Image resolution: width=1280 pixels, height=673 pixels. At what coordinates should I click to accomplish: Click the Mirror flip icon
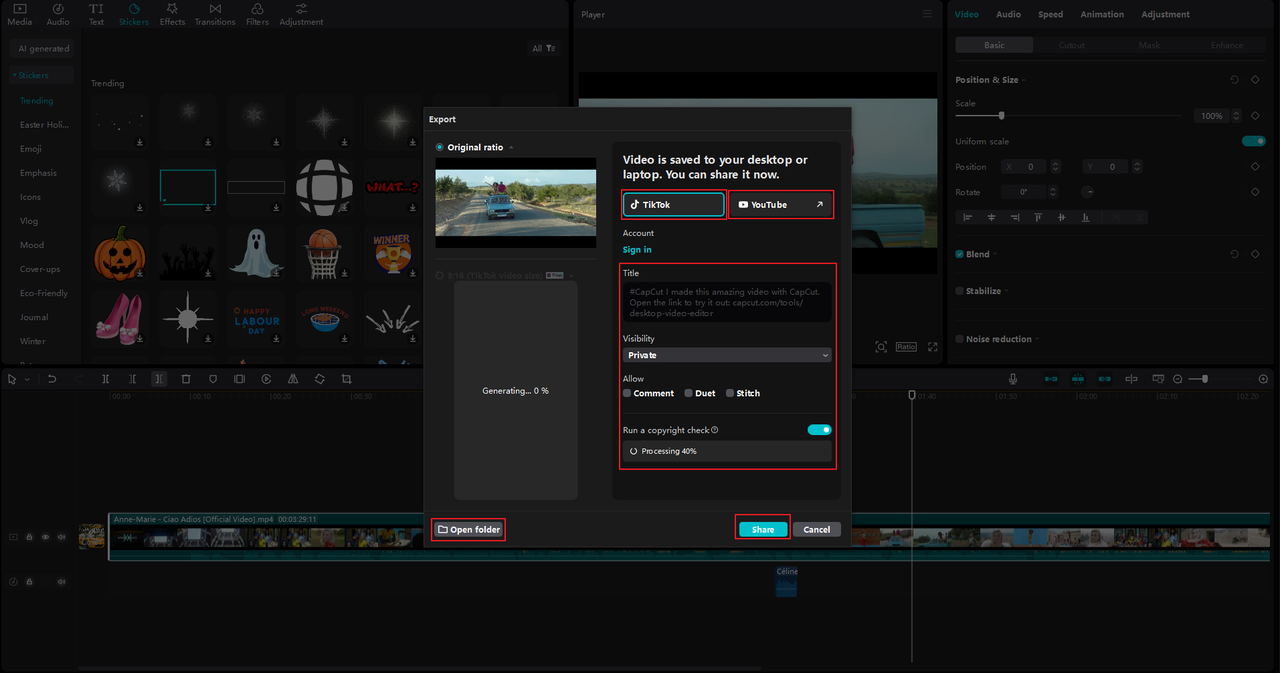coord(293,379)
